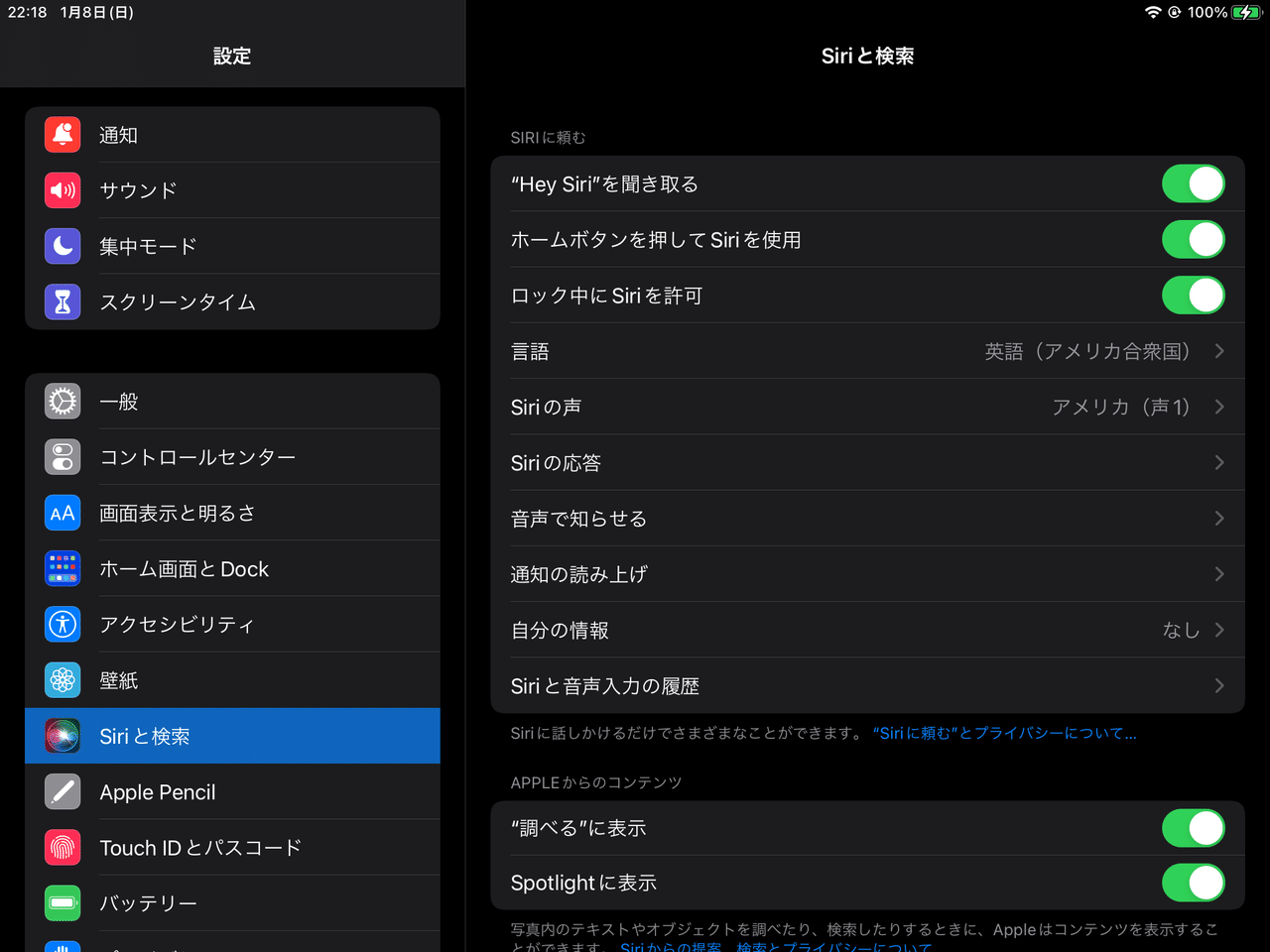Go to 一般 settings
The height and width of the screenshot is (952, 1270).
232,402
